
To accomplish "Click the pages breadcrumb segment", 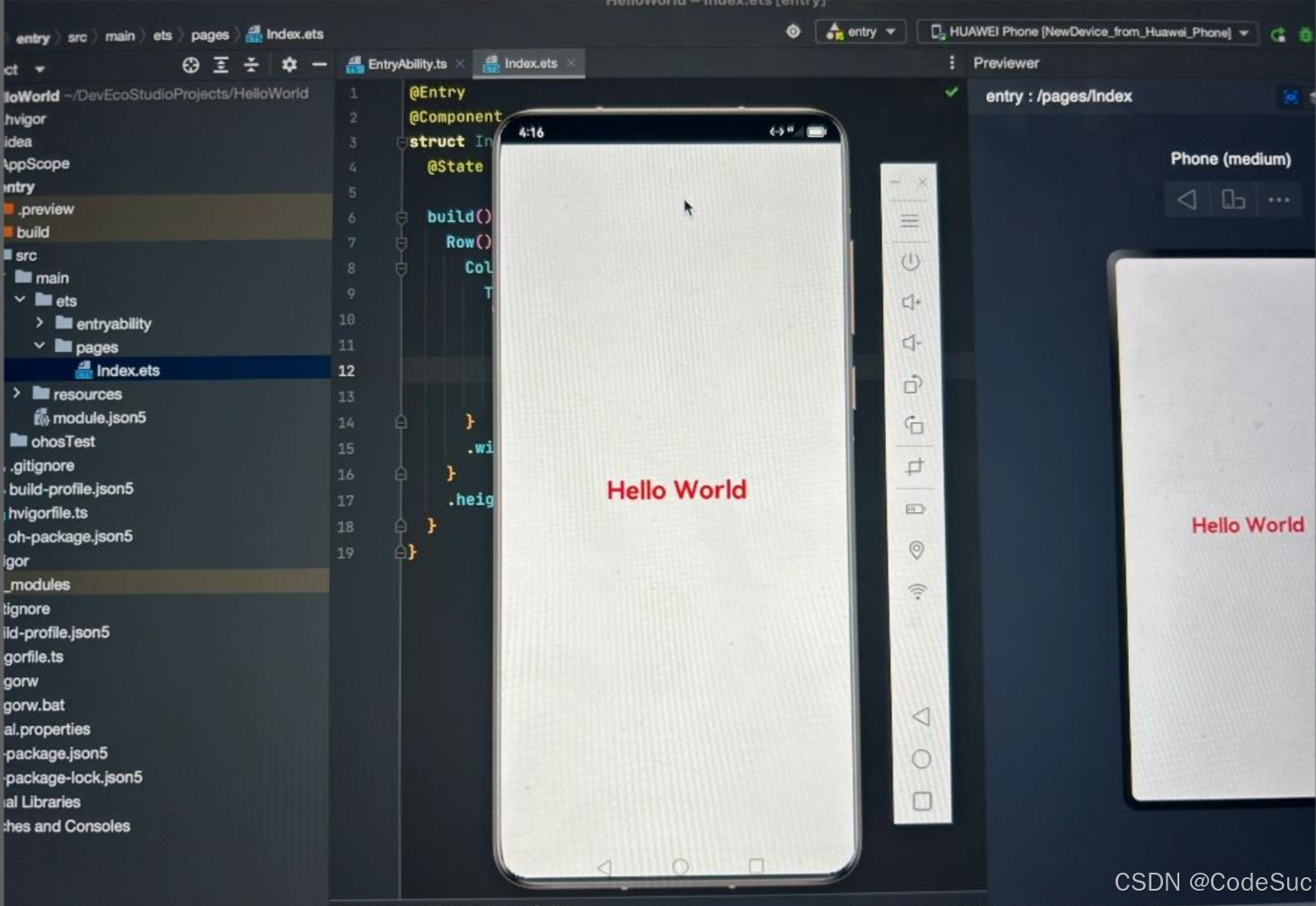I will [210, 35].
